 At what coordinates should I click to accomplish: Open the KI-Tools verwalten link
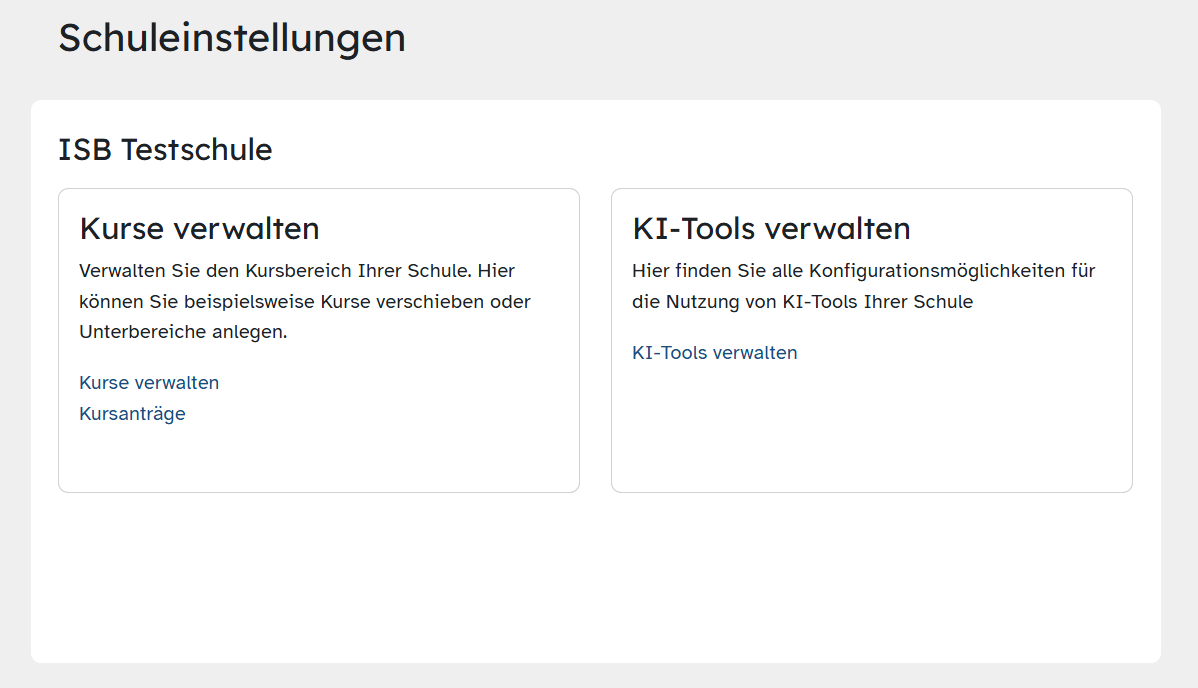[715, 353]
